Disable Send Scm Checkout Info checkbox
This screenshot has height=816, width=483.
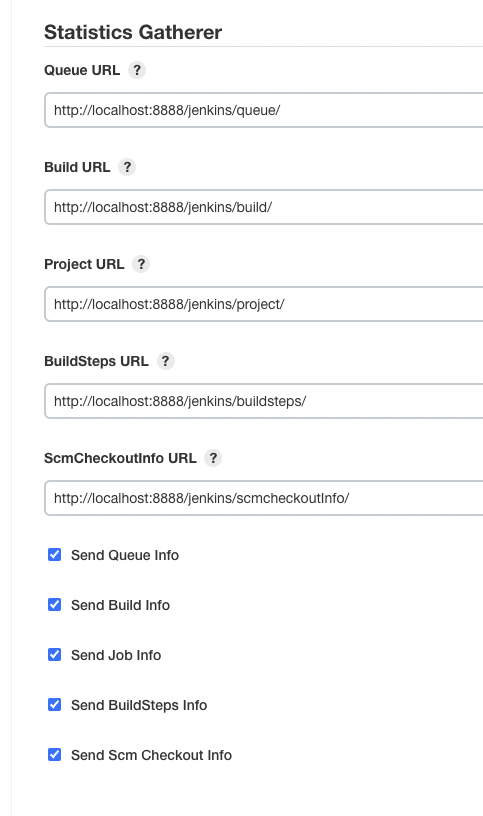point(55,755)
